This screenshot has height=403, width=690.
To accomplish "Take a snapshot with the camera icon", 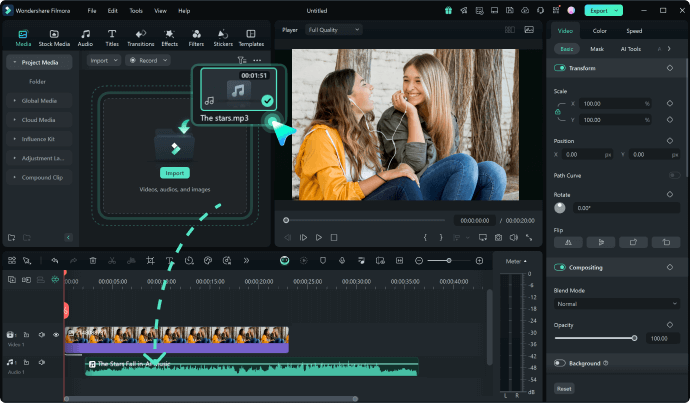I will pyautogui.click(x=498, y=237).
